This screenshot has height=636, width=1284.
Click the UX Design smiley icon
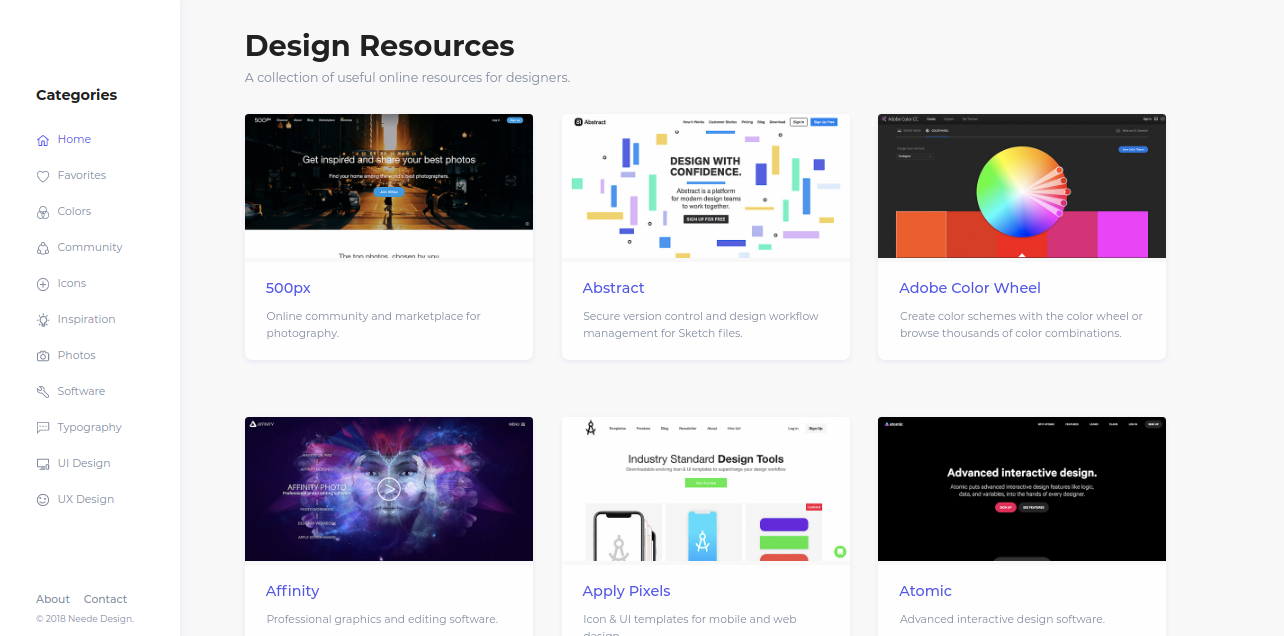[x=43, y=500]
